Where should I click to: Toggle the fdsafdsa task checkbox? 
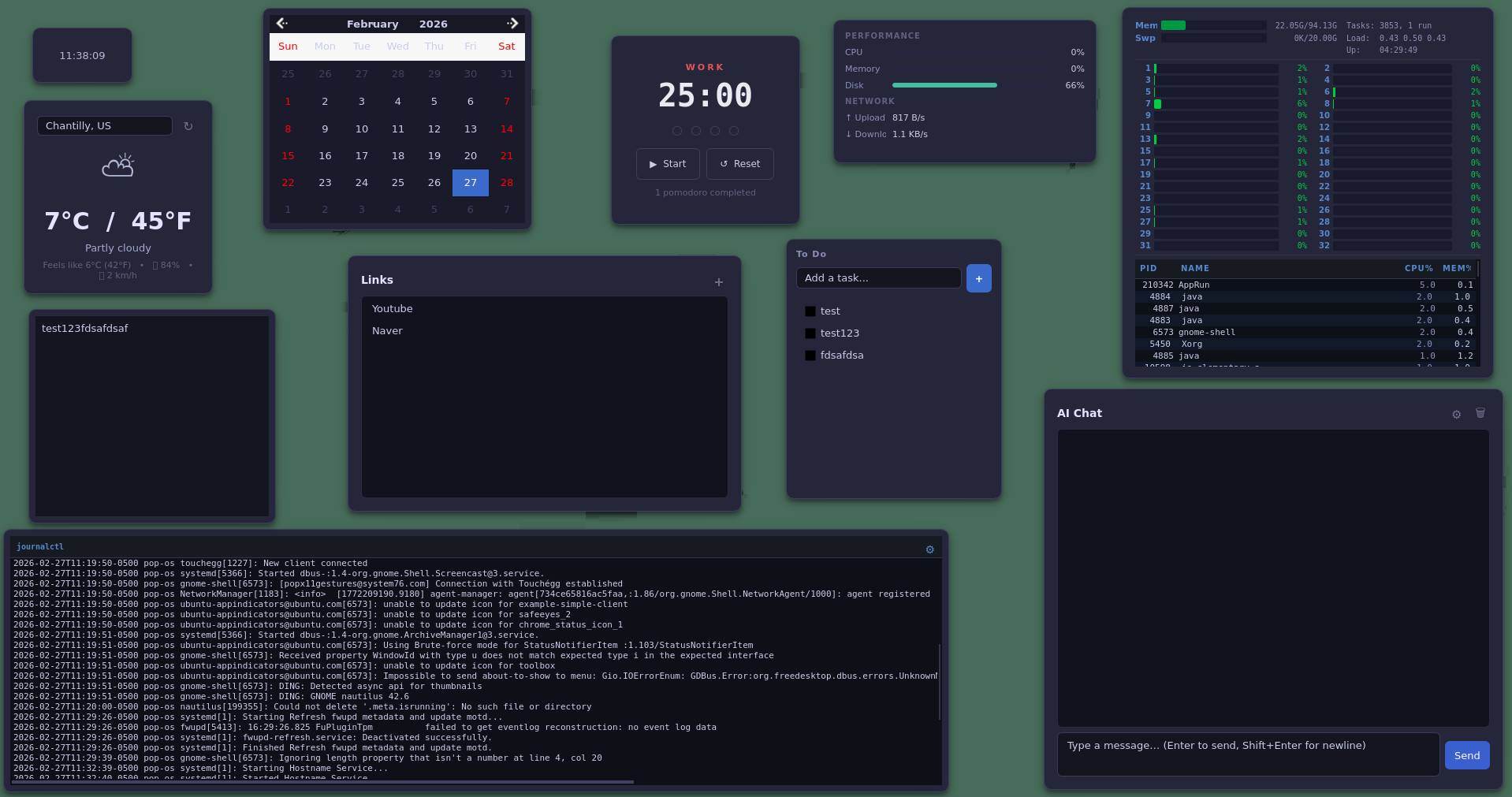click(810, 355)
